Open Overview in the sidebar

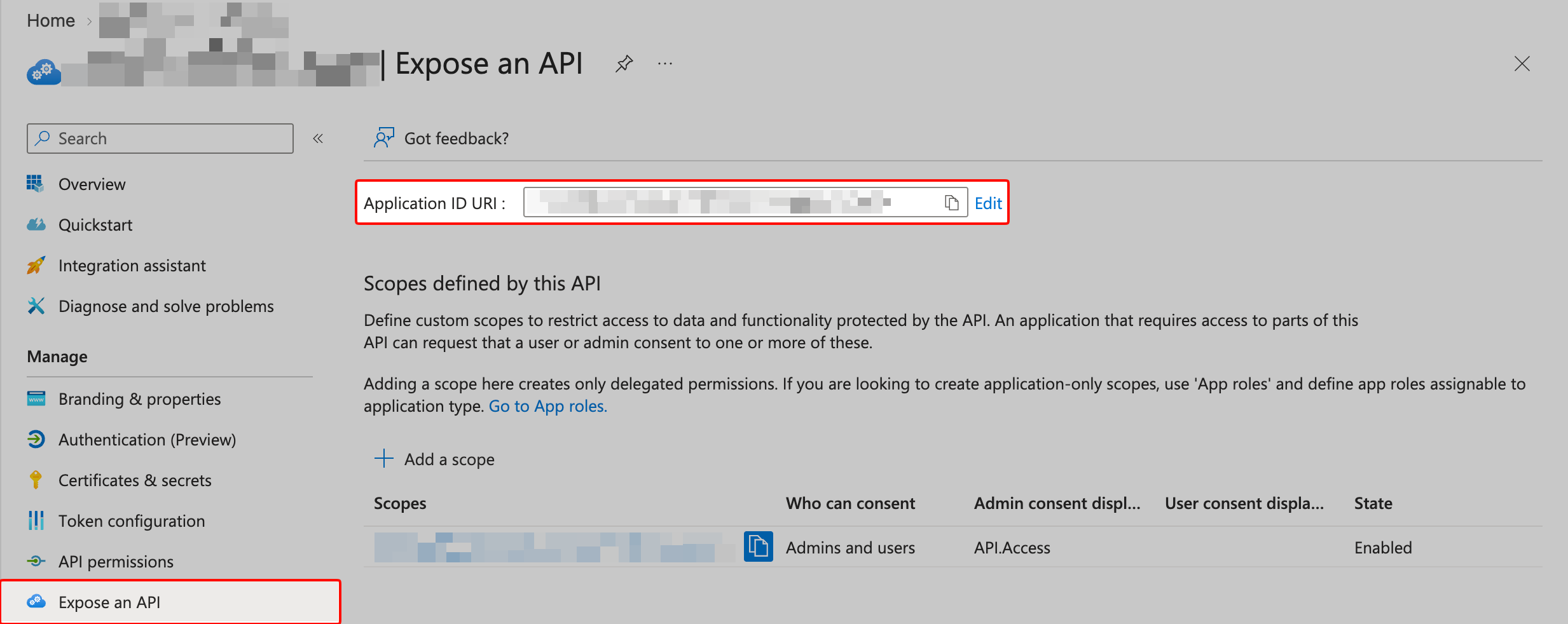(92, 184)
